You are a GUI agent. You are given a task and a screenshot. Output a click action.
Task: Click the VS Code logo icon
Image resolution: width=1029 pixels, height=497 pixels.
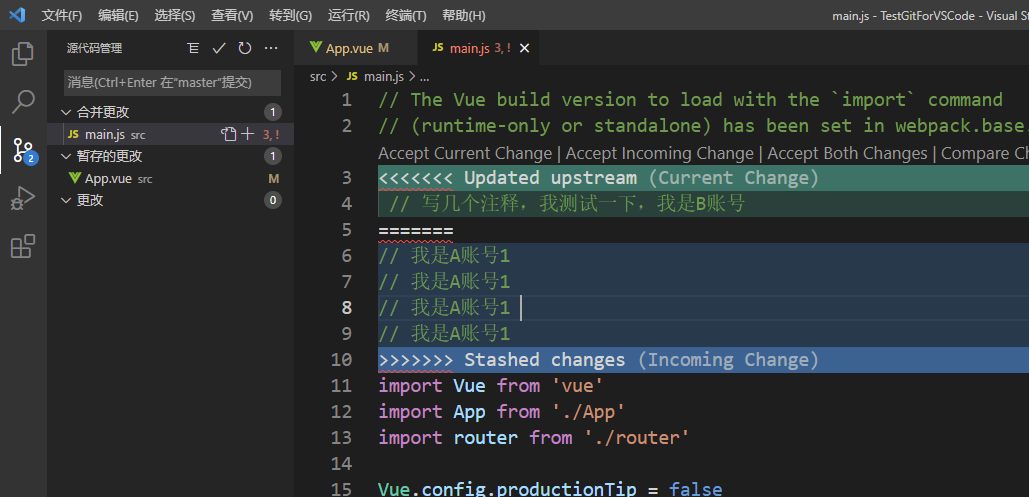[x=16, y=14]
